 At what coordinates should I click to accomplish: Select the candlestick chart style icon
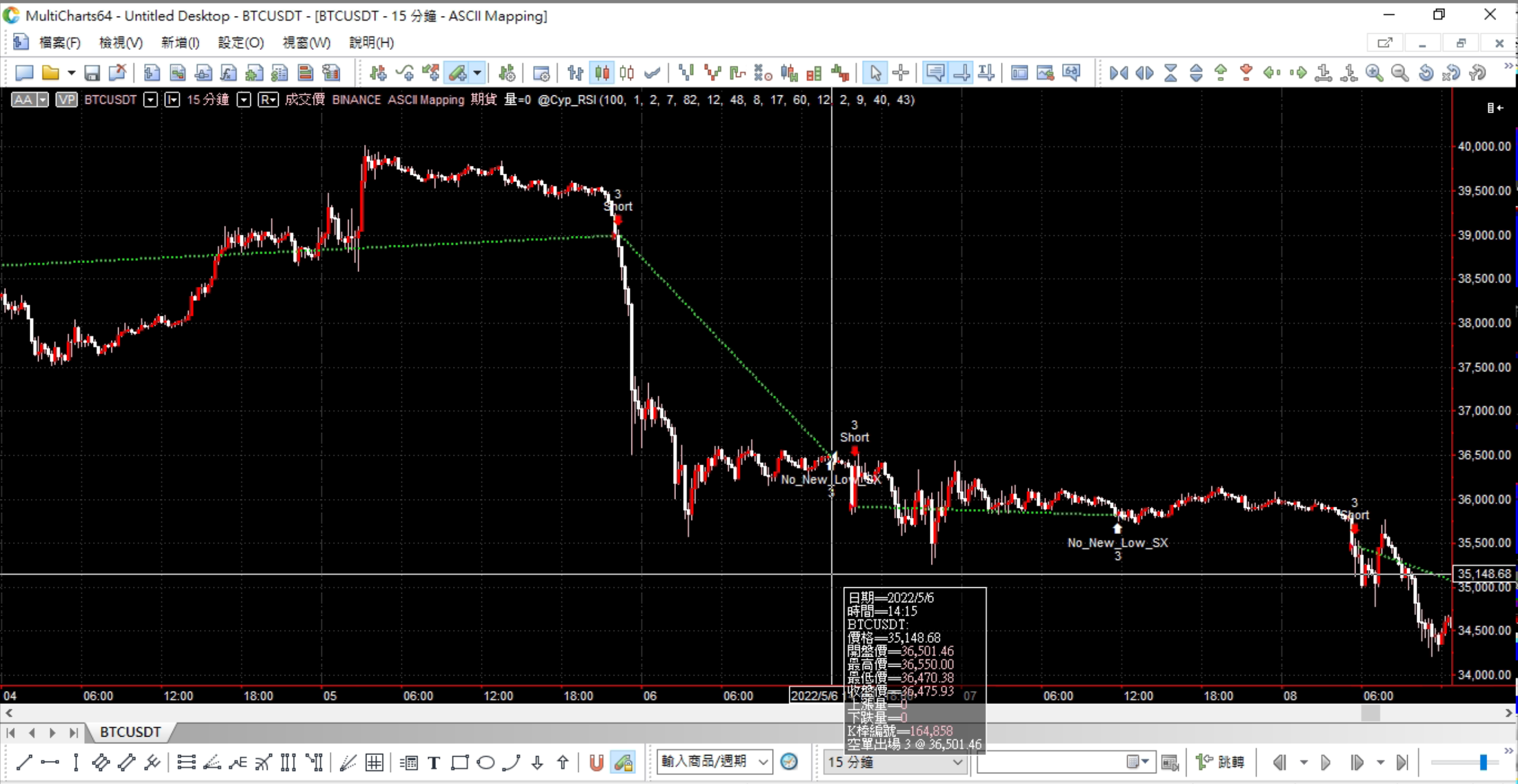pos(602,73)
